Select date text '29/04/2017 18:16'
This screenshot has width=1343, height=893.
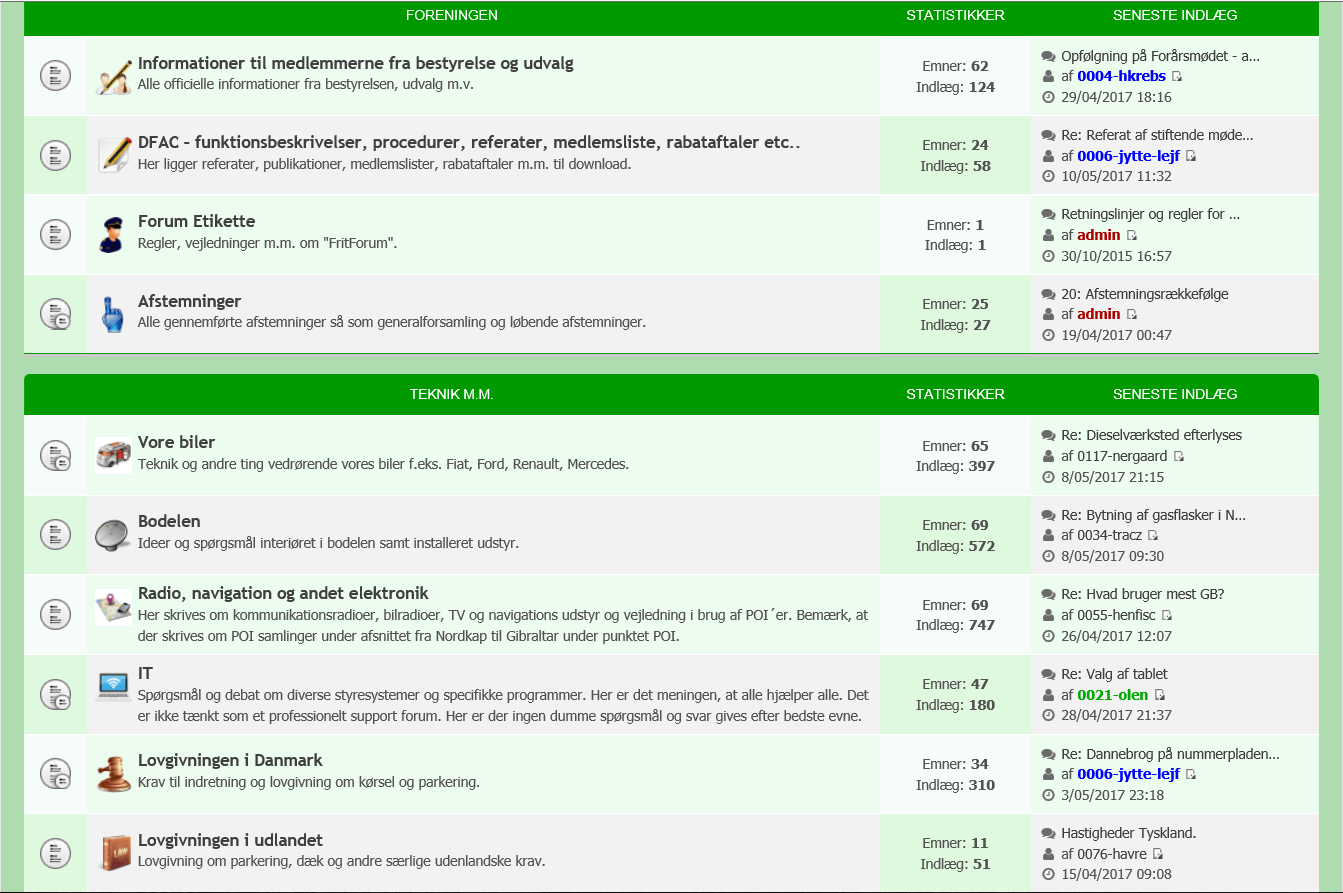click(1116, 97)
